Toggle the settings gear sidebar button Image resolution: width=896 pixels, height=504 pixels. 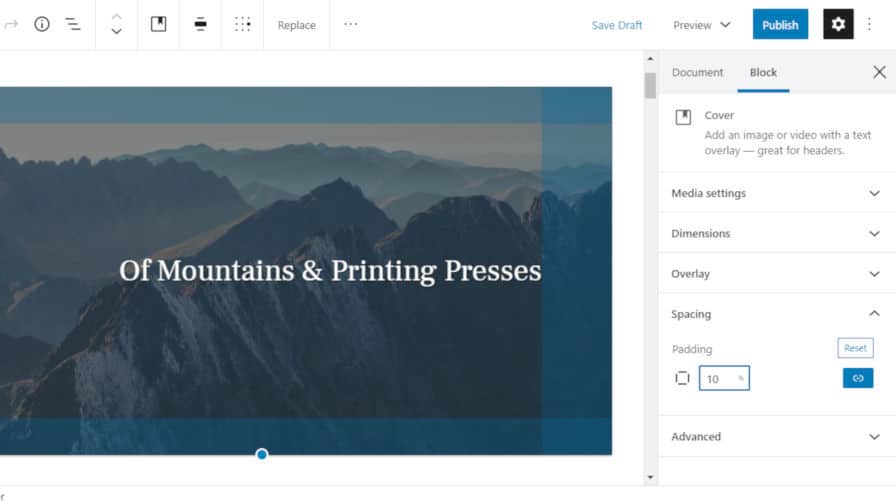838,24
